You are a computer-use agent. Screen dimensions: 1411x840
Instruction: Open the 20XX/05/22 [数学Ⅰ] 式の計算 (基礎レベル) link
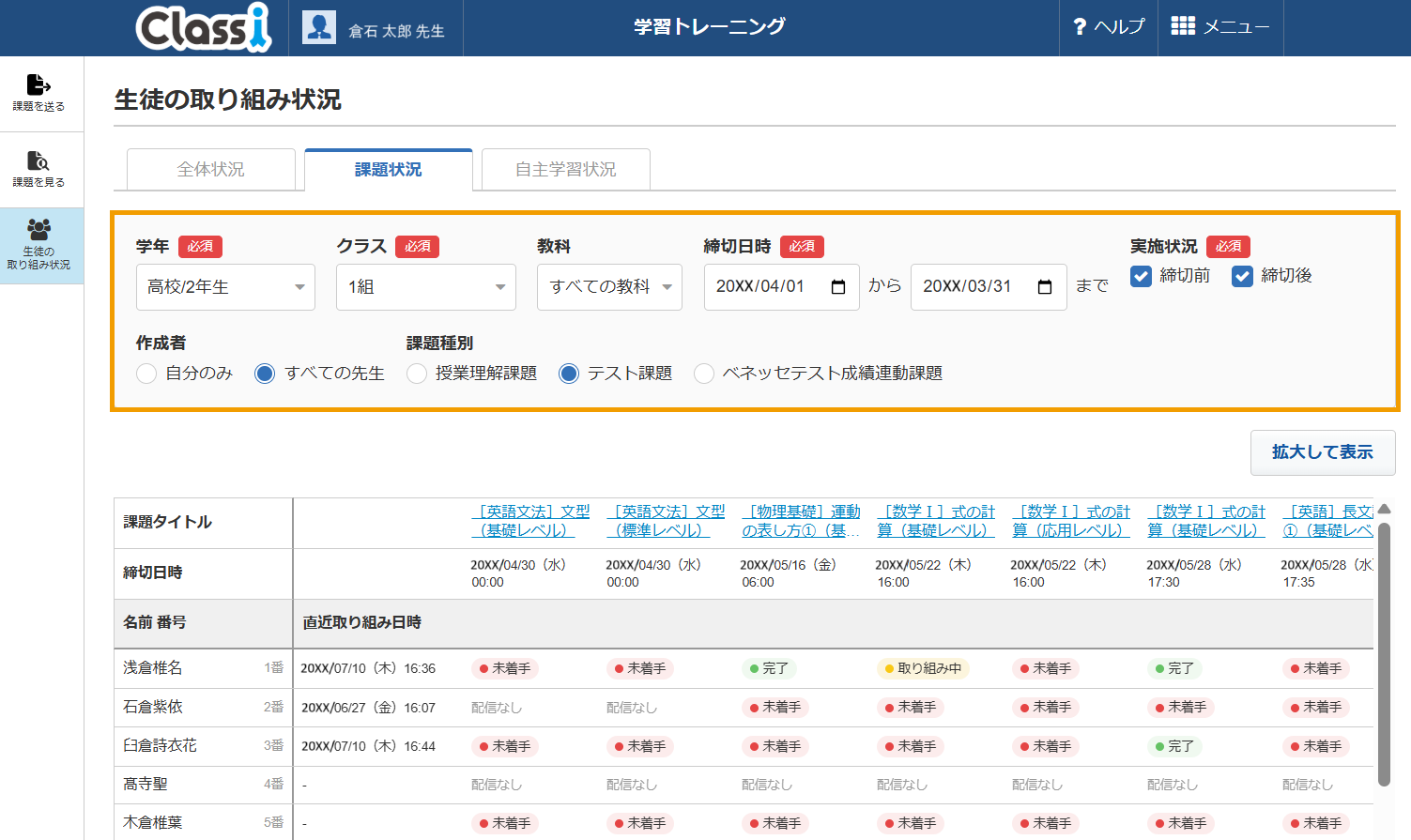tap(936, 521)
